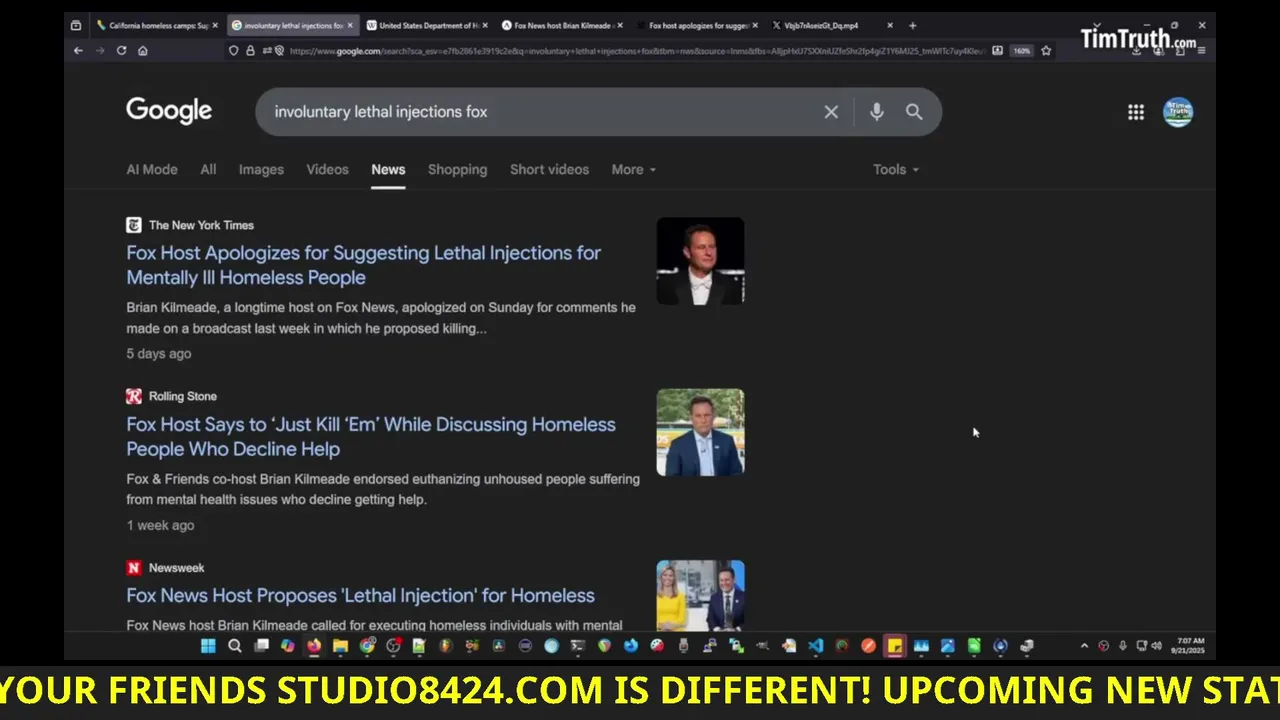Screen dimensions: 1280x720
Task: Open the Rolling Stone favicon
Action: pos(134,396)
